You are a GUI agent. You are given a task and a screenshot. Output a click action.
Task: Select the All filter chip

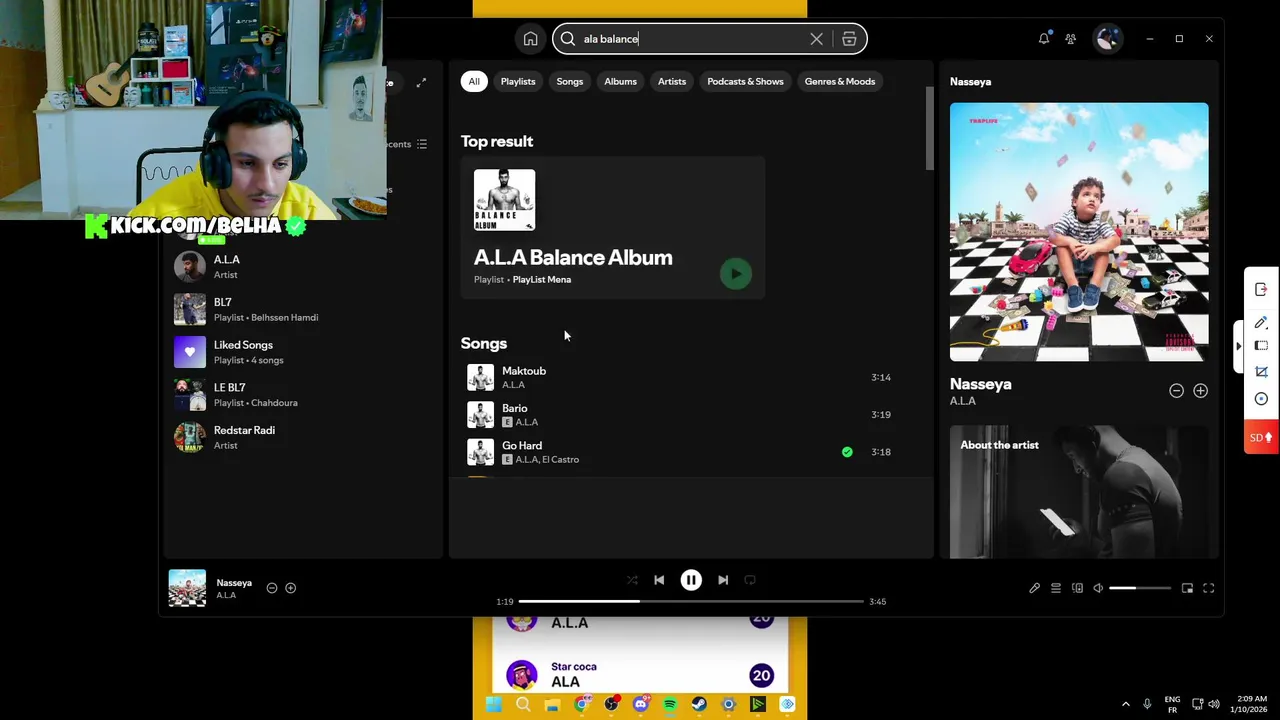[x=474, y=81]
